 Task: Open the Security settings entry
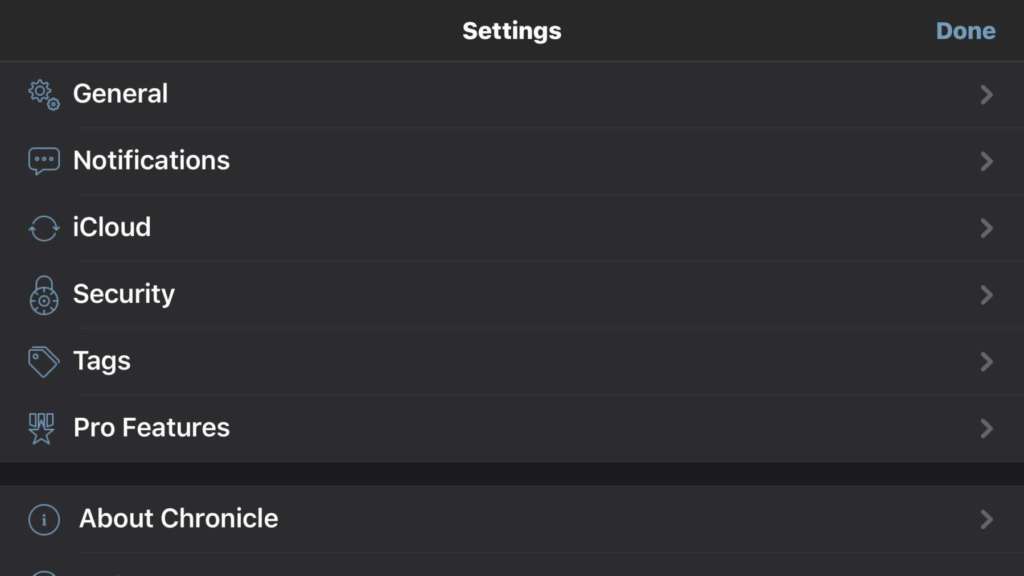(x=512, y=295)
